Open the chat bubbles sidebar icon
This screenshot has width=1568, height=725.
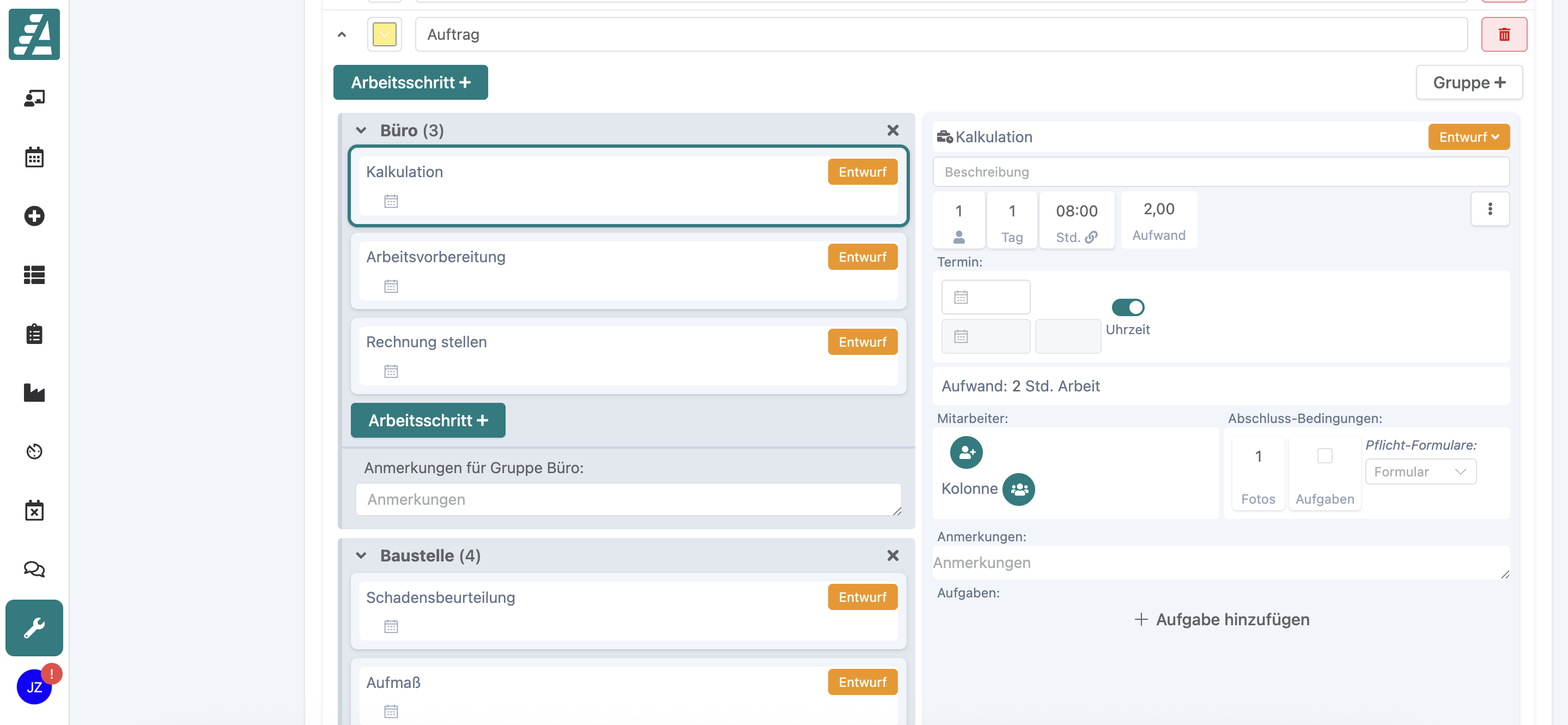(34, 569)
